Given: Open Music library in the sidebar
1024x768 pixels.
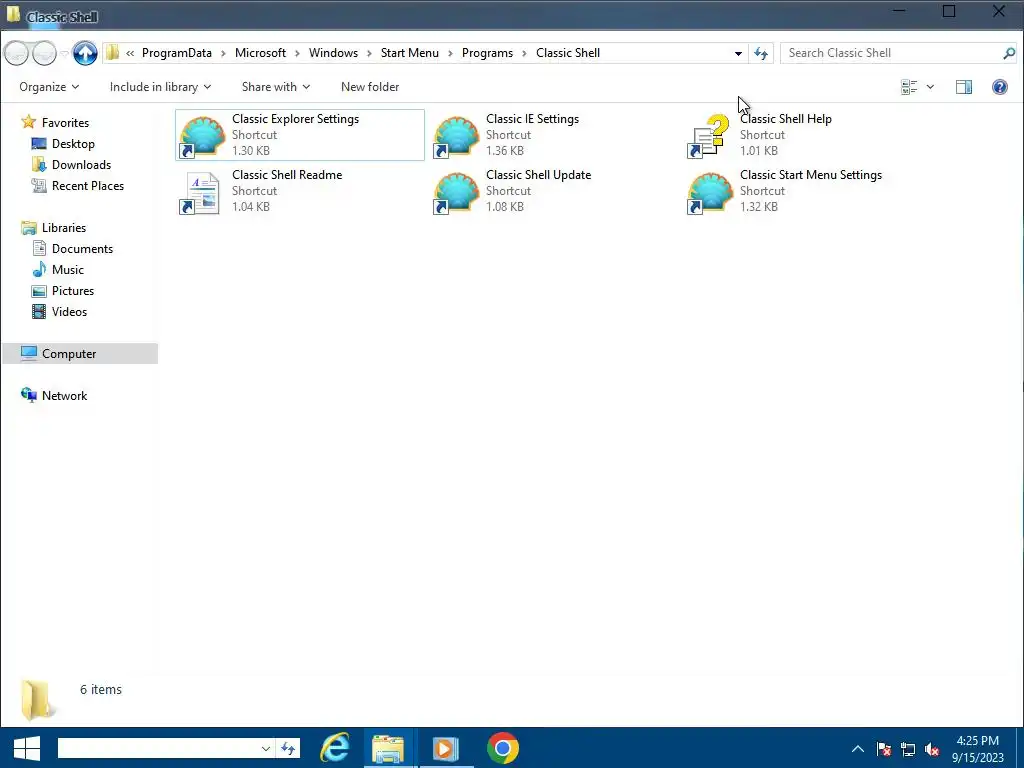Looking at the screenshot, I should (x=68, y=270).
